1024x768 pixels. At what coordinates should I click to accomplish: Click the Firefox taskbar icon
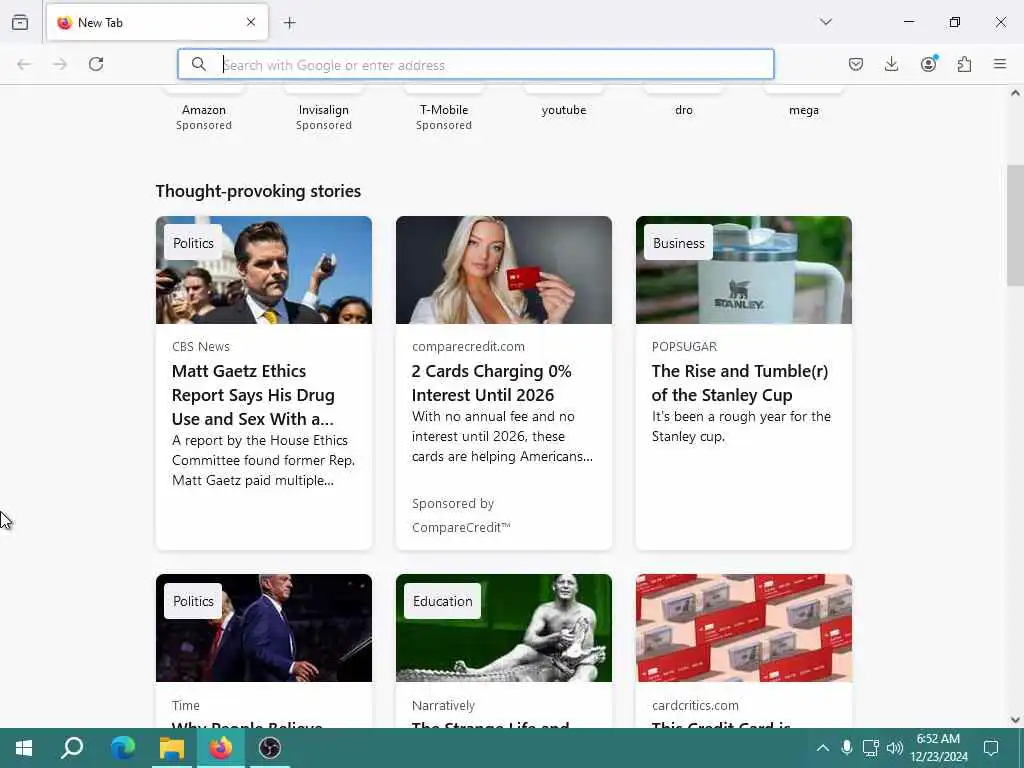(221, 748)
